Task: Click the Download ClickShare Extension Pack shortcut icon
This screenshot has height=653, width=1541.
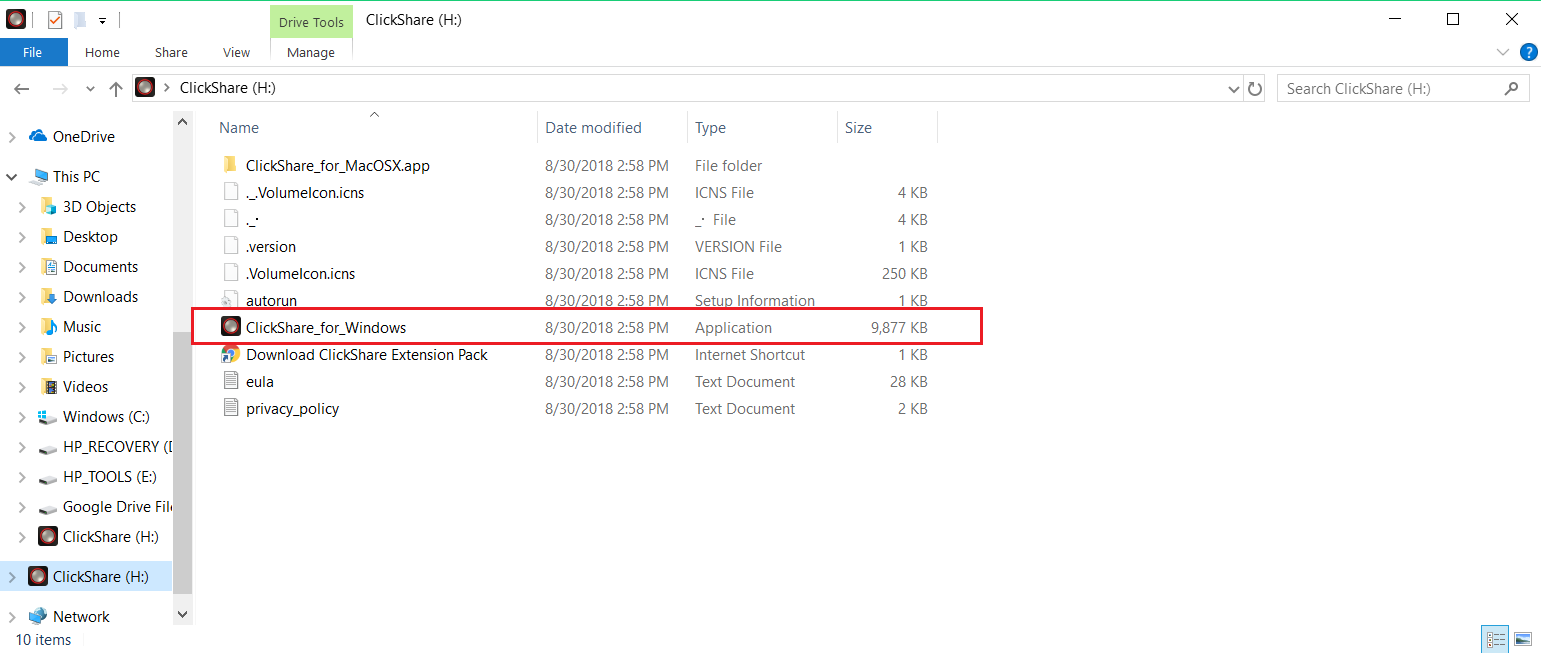Action: (x=230, y=354)
